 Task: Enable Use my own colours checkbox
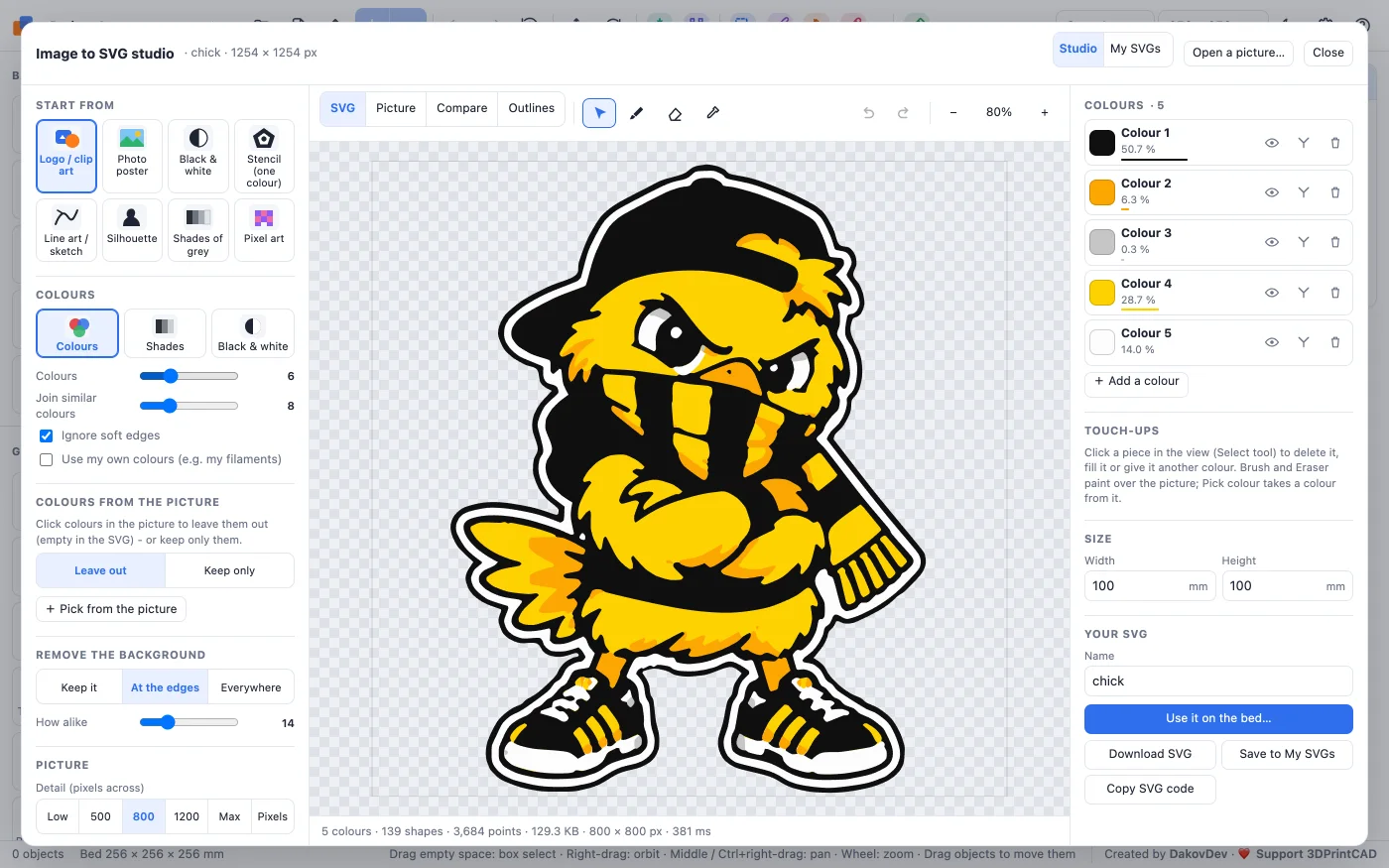tap(46, 459)
